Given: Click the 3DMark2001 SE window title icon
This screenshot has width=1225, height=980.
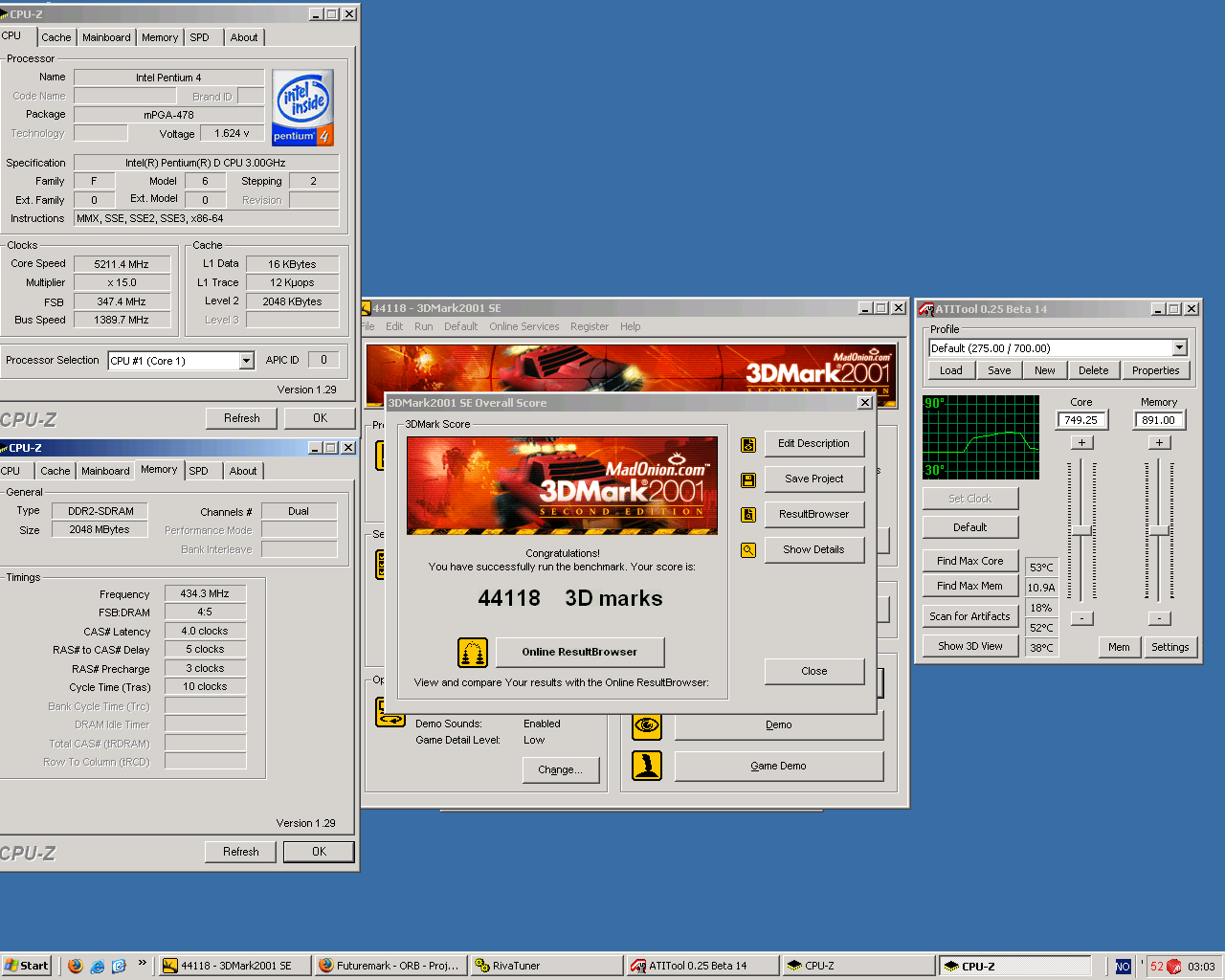Looking at the screenshot, I should point(366,308).
